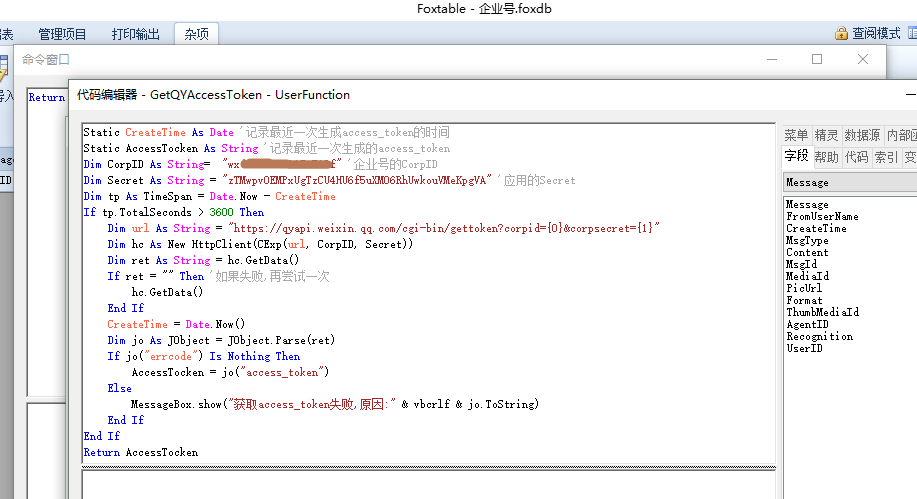The image size is (917, 499).
Task: Close the 命令窗口 window
Action: (x=862, y=59)
